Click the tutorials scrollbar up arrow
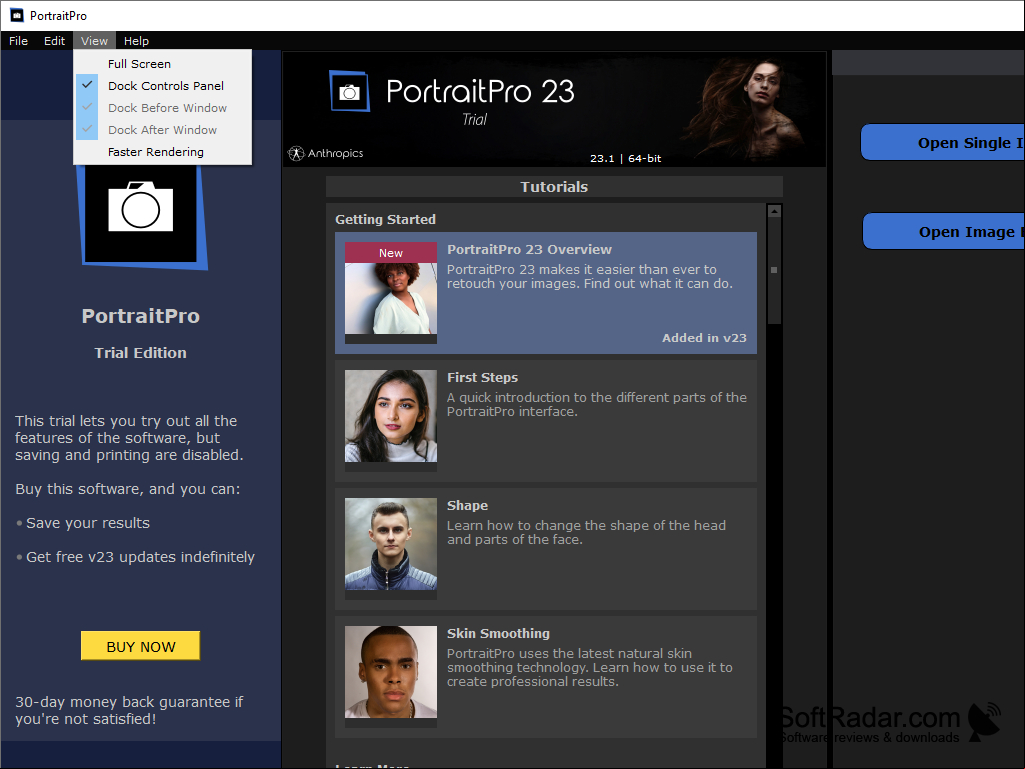 (x=775, y=211)
